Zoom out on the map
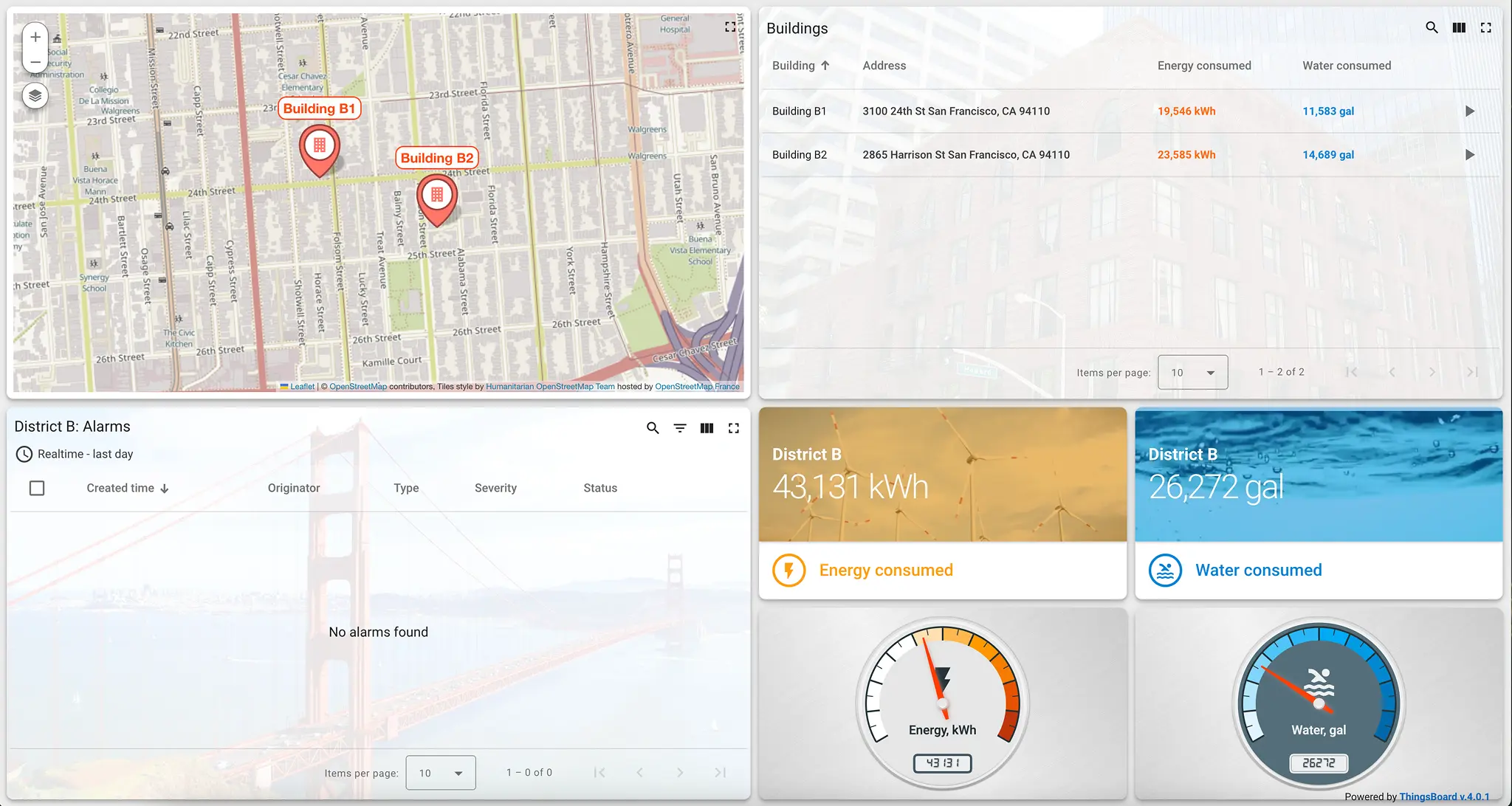The image size is (1512, 806). coord(35,62)
